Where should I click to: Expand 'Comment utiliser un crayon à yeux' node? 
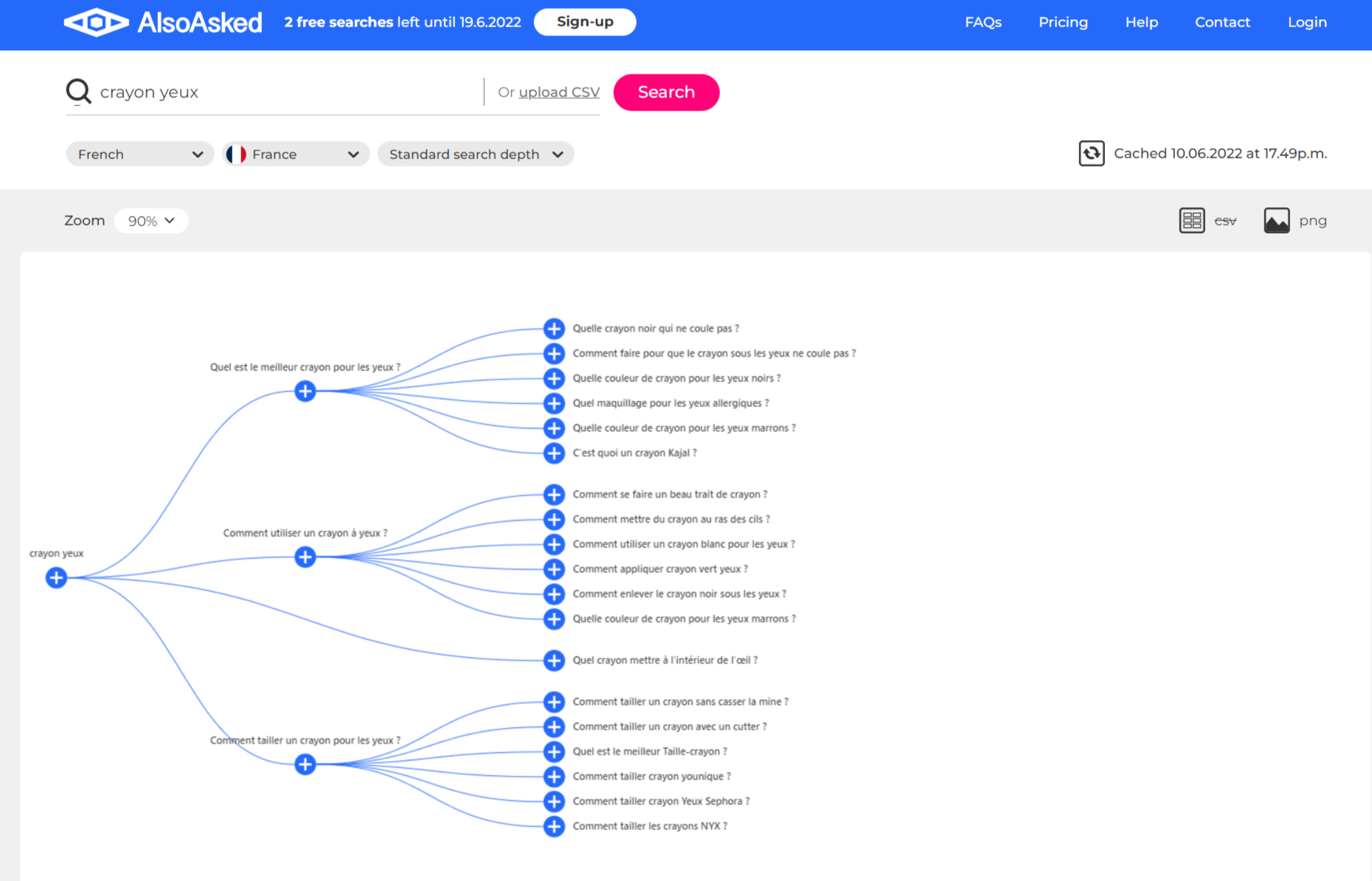pos(305,557)
